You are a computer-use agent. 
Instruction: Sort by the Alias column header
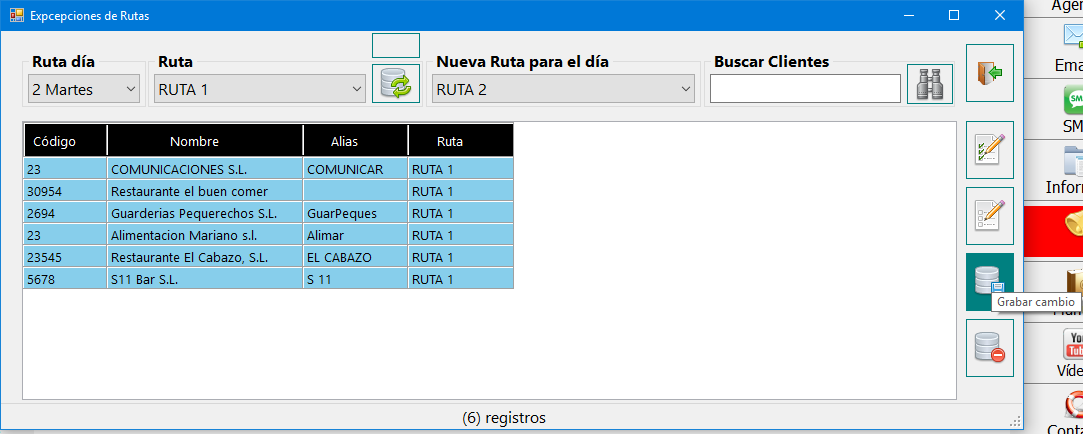tap(356, 141)
